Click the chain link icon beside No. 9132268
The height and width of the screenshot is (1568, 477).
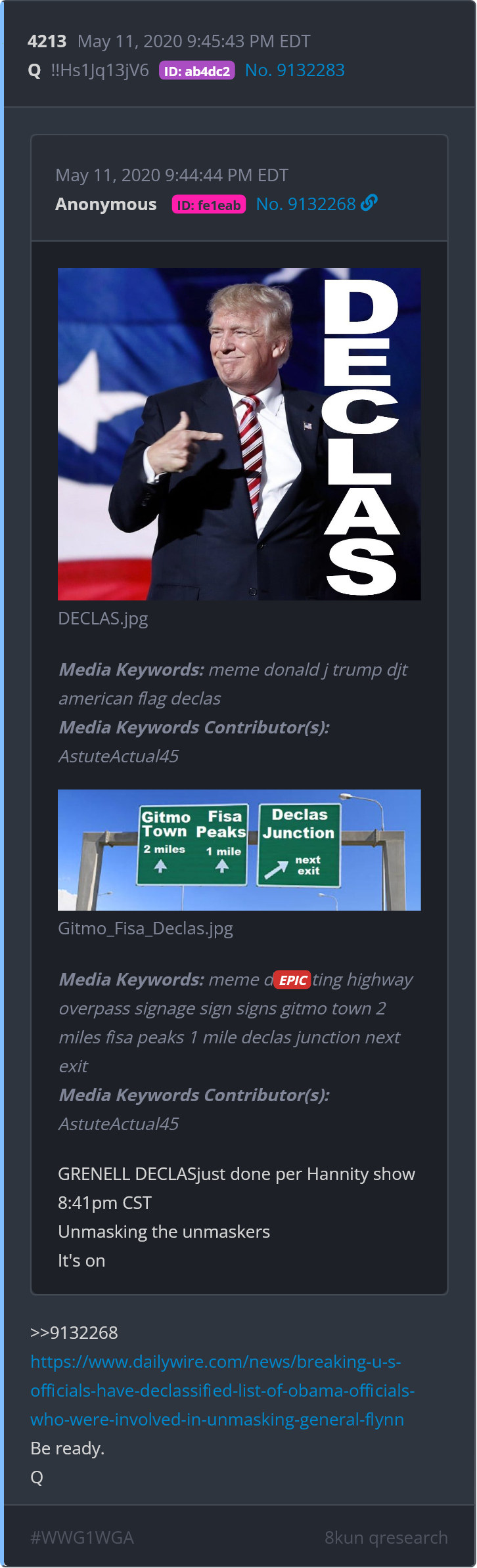point(369,204)
